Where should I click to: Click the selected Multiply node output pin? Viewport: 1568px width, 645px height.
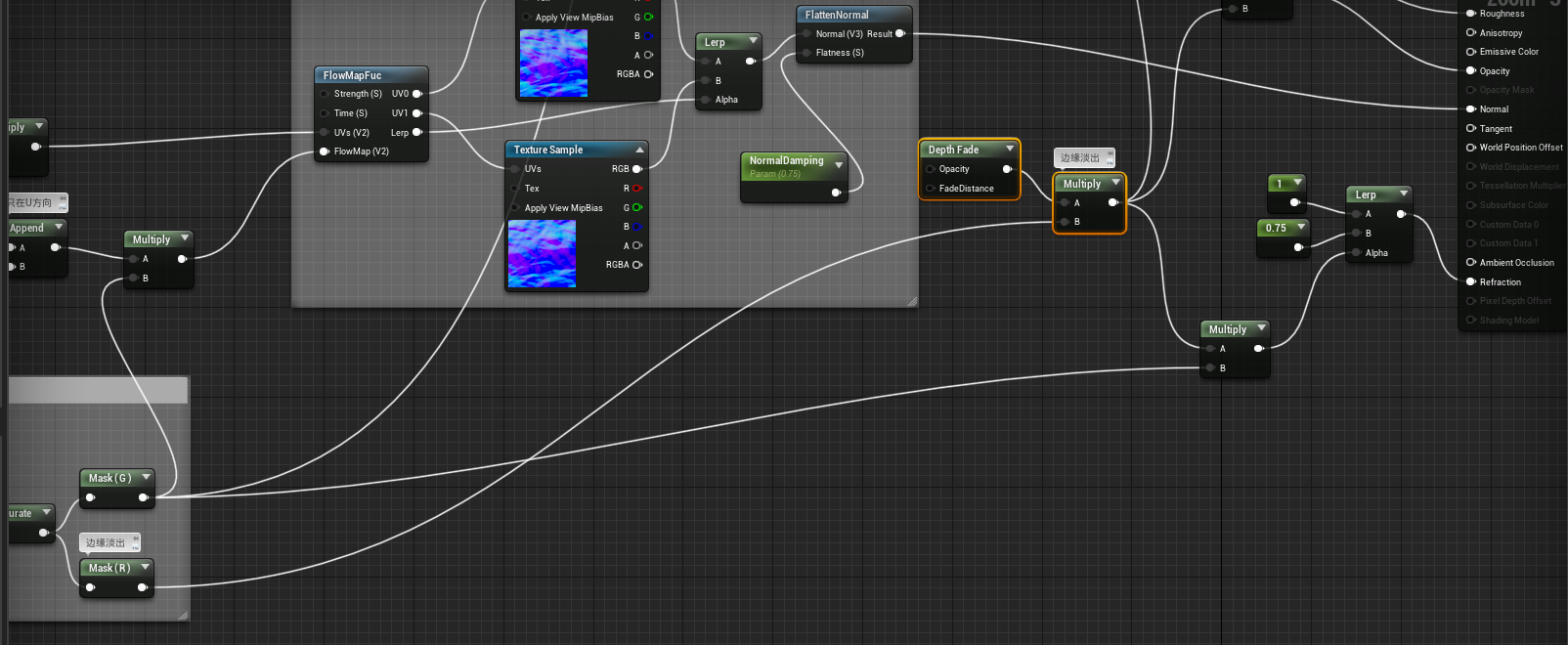point(1112,202)
